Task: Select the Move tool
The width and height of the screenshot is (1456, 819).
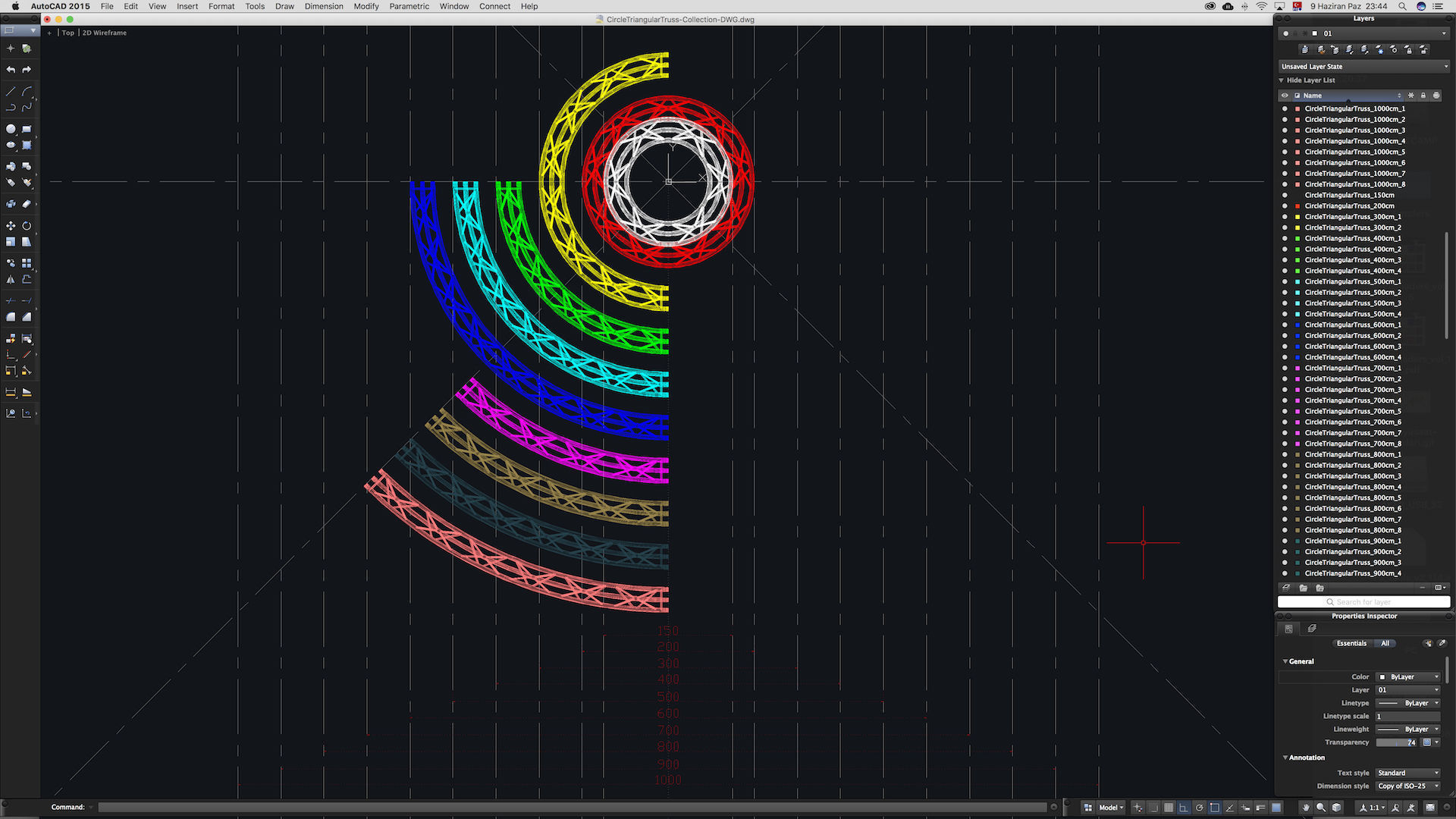Action: pyautogui.click(x=11, y=226)
